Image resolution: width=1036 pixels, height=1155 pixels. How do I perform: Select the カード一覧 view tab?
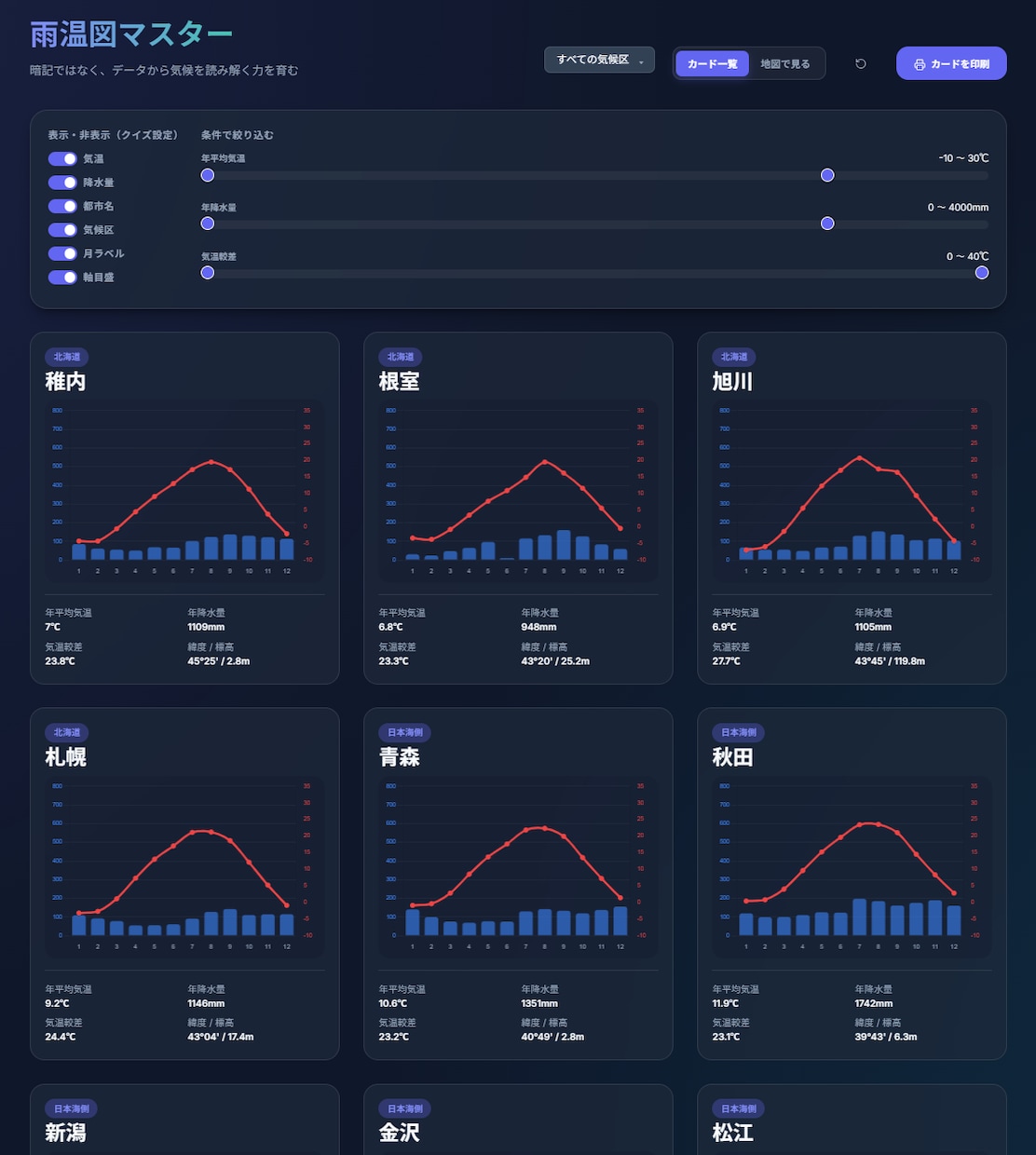(713, 64)
